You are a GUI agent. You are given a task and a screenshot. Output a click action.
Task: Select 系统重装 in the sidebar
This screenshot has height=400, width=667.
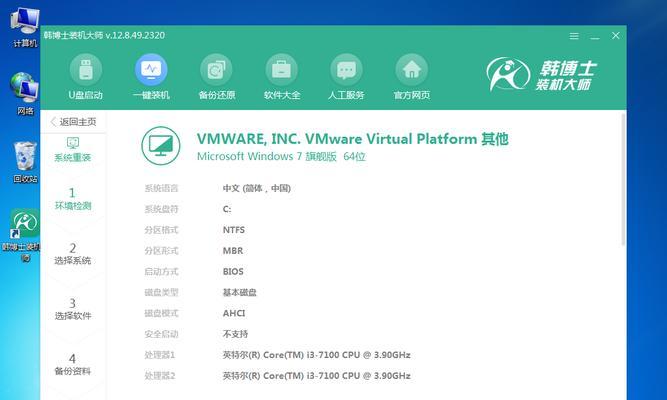tap(73, 150)
